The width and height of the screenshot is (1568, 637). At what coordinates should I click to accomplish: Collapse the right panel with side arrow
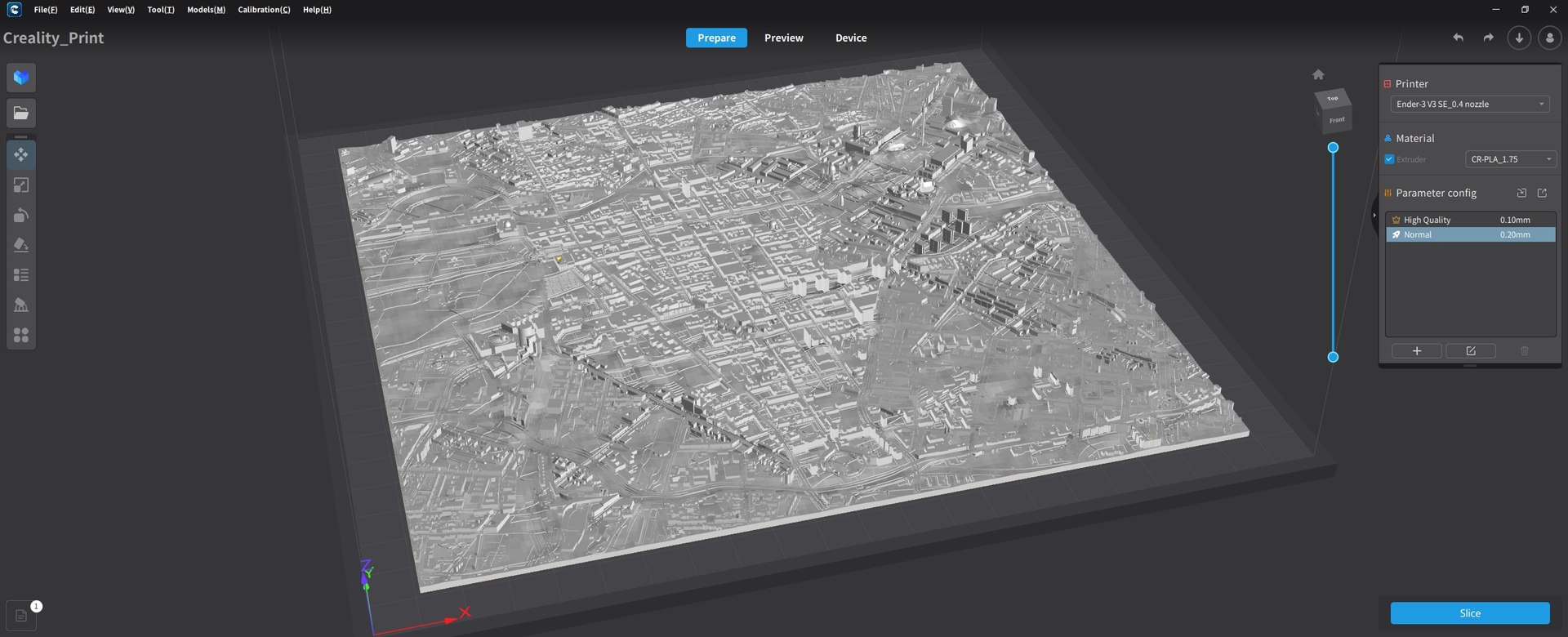1374,216
